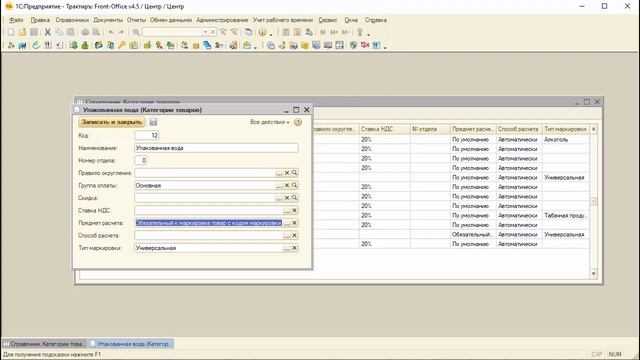Open selection list for Ставка НДС
This screenshot has height=360, width=640.
click(287, 210)
